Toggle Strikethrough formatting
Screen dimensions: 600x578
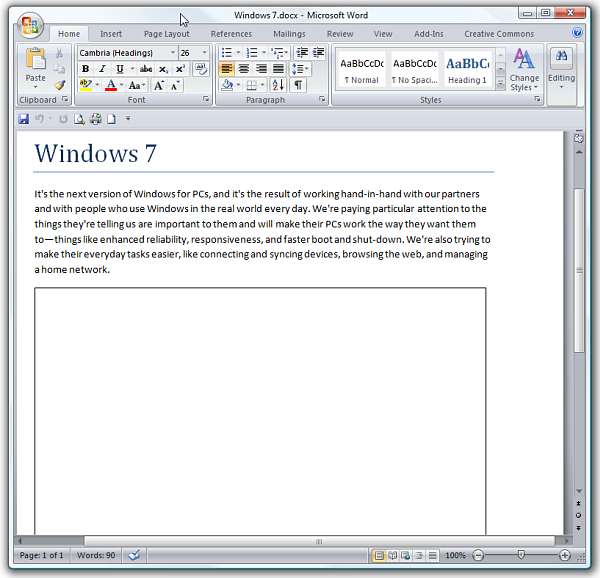coord(146,69)
